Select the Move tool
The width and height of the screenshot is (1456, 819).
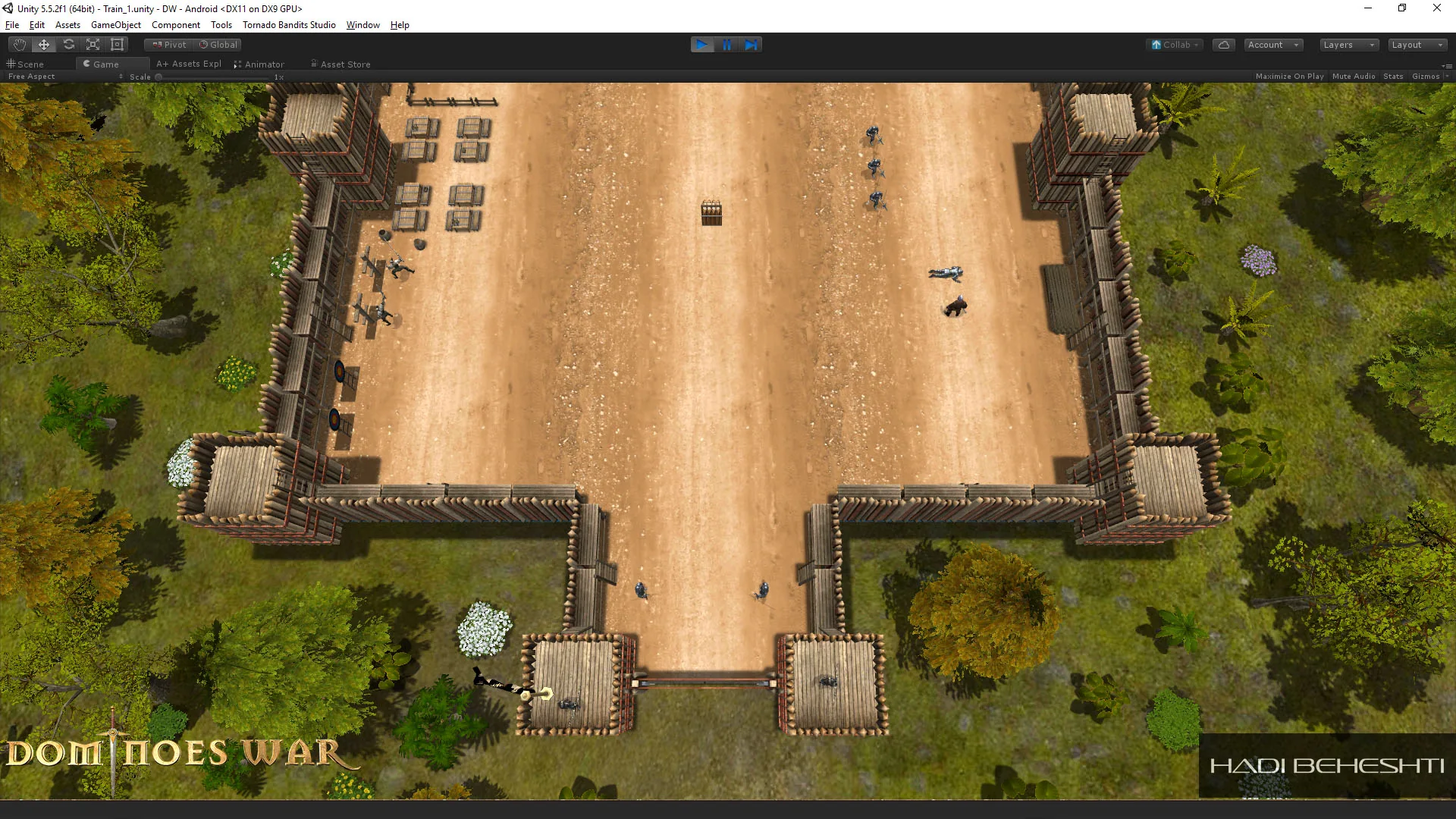pyautogui.click(x=44, y=45)
